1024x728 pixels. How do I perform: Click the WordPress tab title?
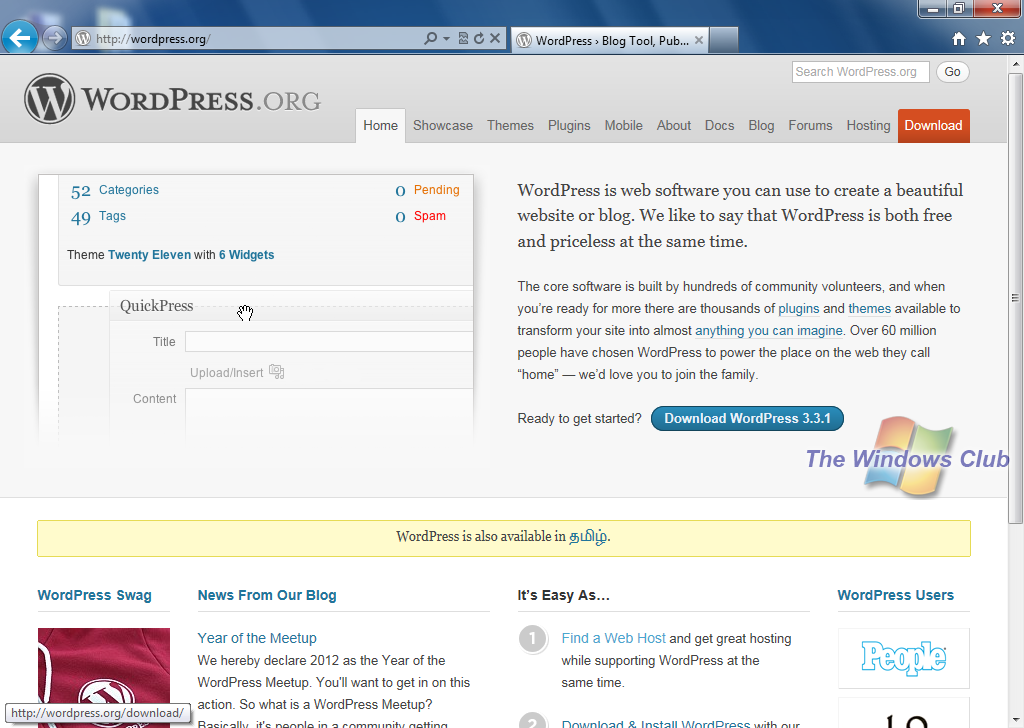point(612,40)
